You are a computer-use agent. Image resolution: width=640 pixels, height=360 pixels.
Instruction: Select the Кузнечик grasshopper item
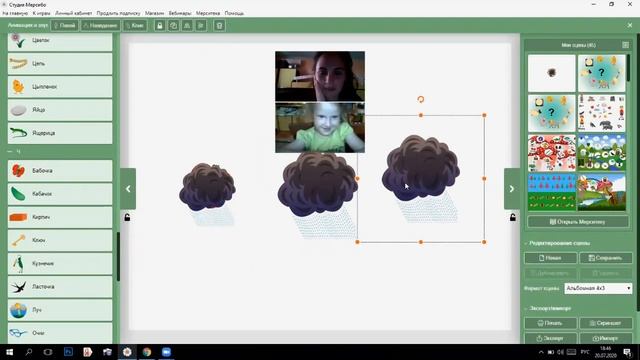tap(60, 264)
